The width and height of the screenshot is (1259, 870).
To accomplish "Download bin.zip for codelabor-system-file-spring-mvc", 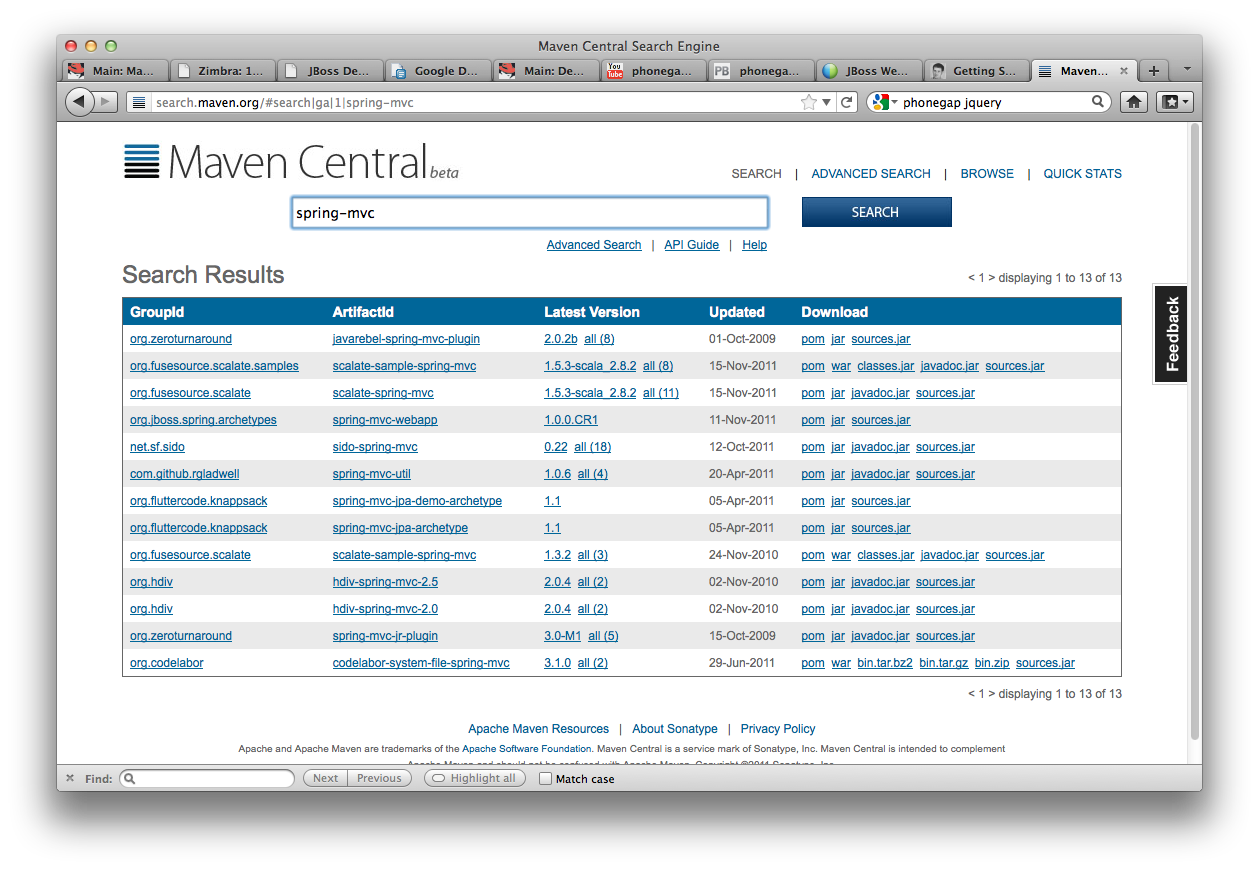I will (x=992, y=663).
